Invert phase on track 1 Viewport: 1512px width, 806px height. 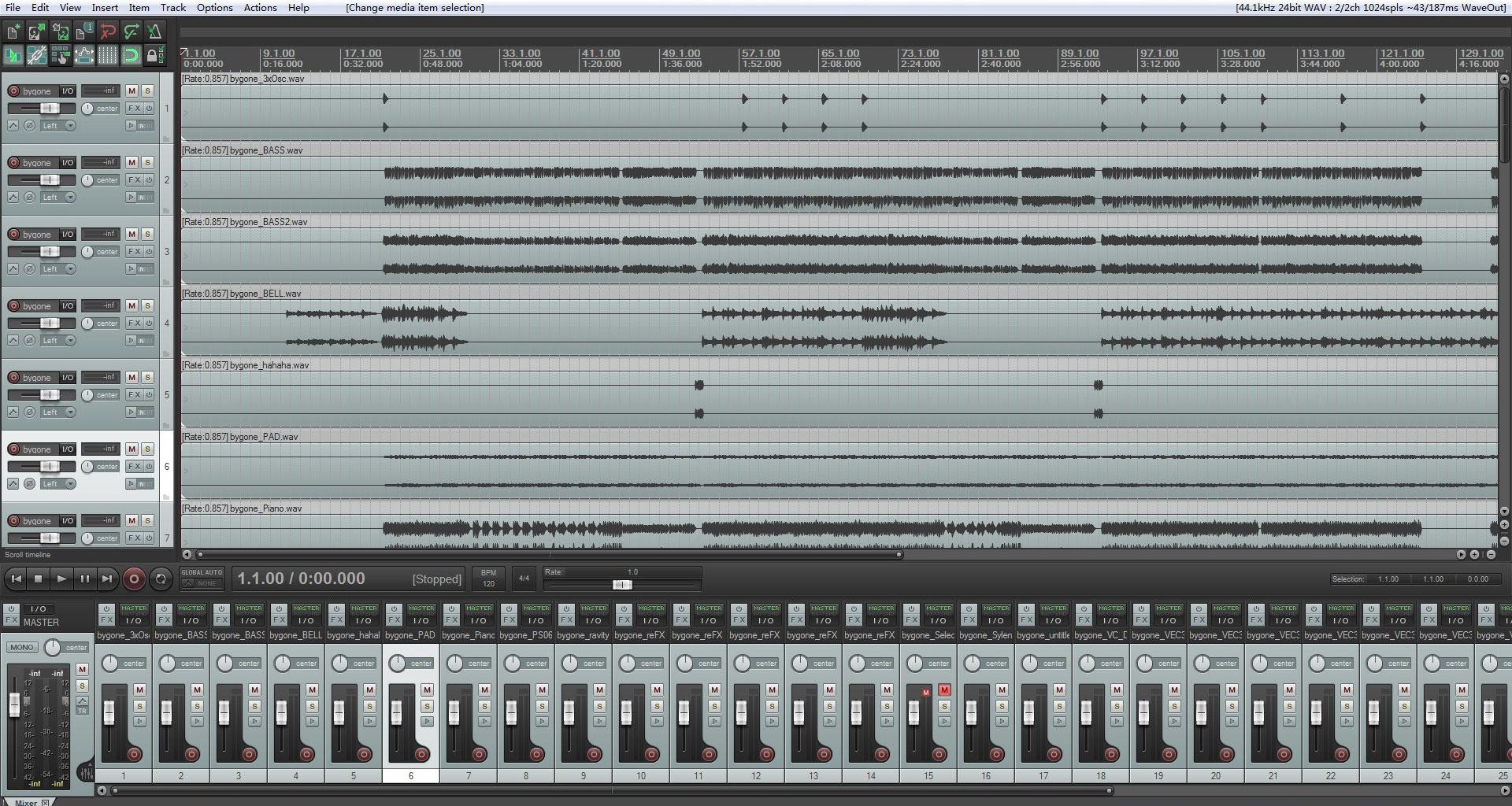(x=29, y=126)
